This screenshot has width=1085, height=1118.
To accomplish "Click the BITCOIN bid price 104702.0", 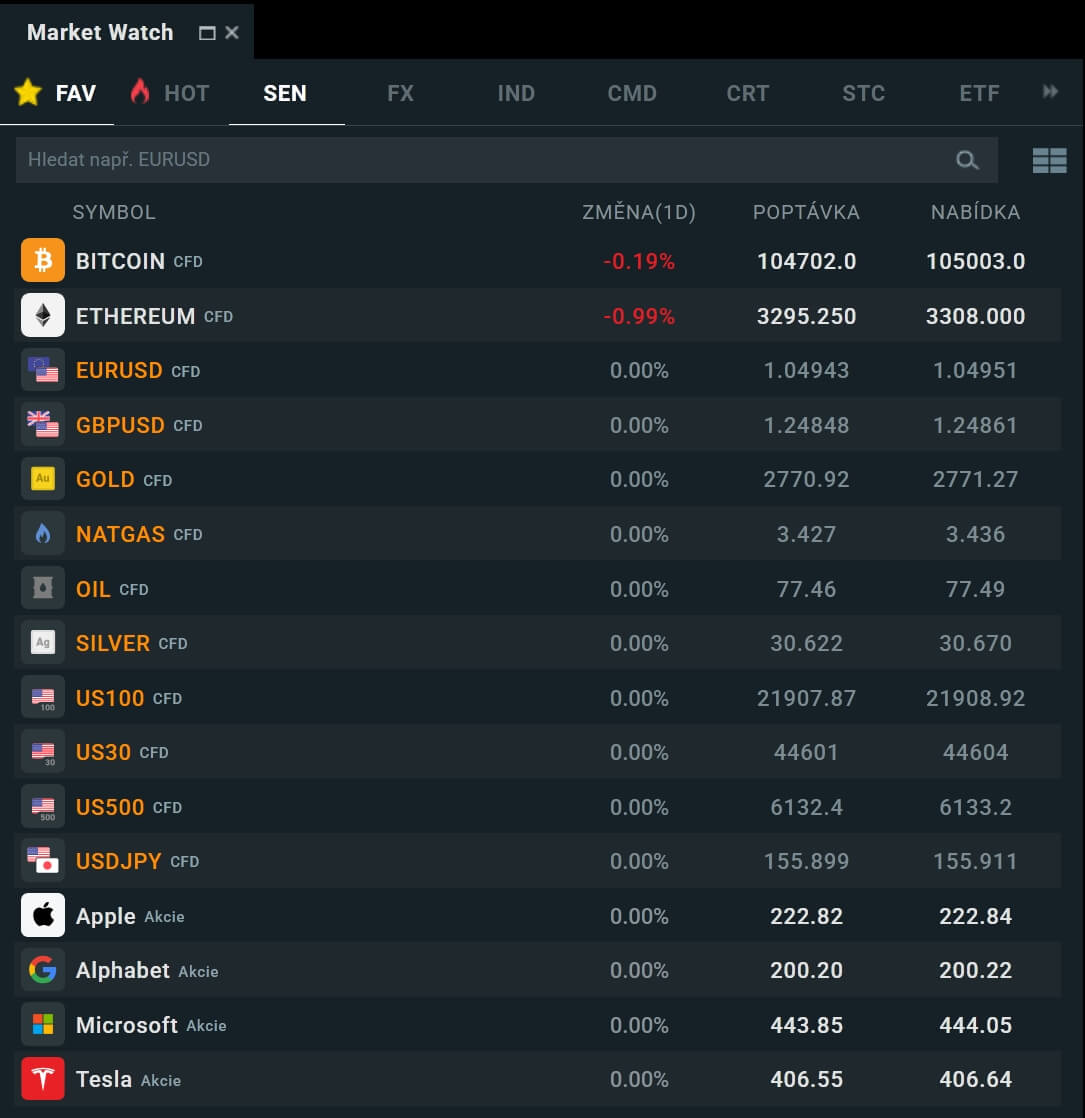I will (x=806, y=261).
